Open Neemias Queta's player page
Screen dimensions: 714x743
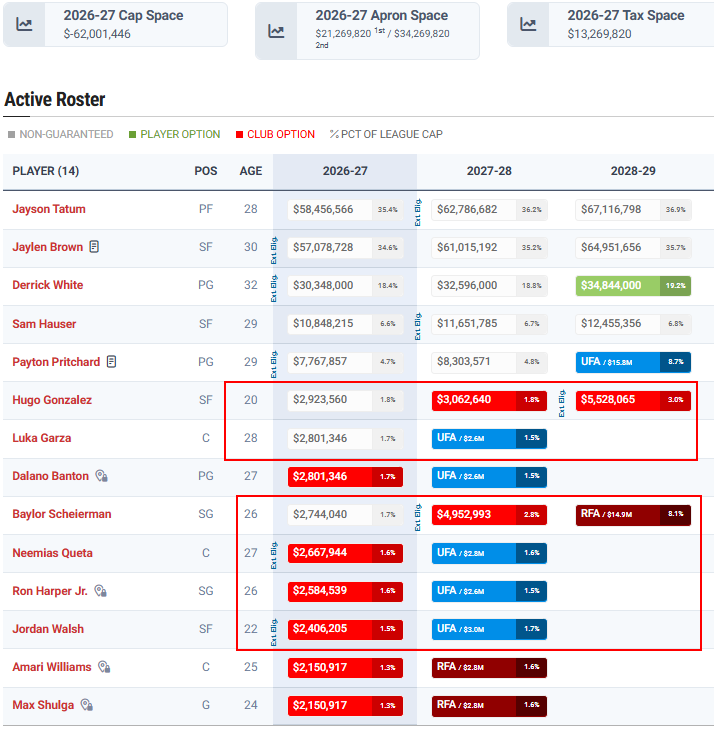[x=52, y=553]
